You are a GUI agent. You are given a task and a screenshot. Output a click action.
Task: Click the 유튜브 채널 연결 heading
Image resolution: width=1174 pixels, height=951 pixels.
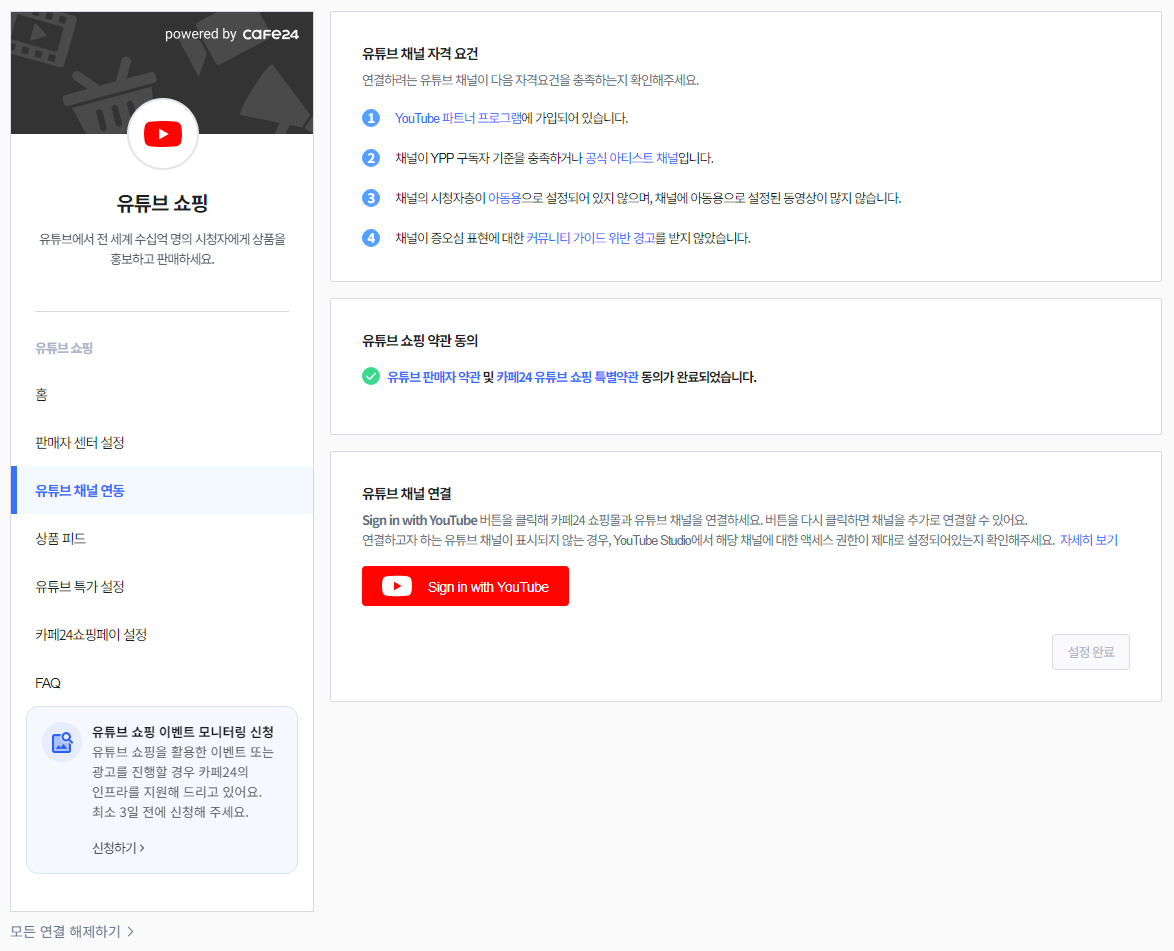407,493
